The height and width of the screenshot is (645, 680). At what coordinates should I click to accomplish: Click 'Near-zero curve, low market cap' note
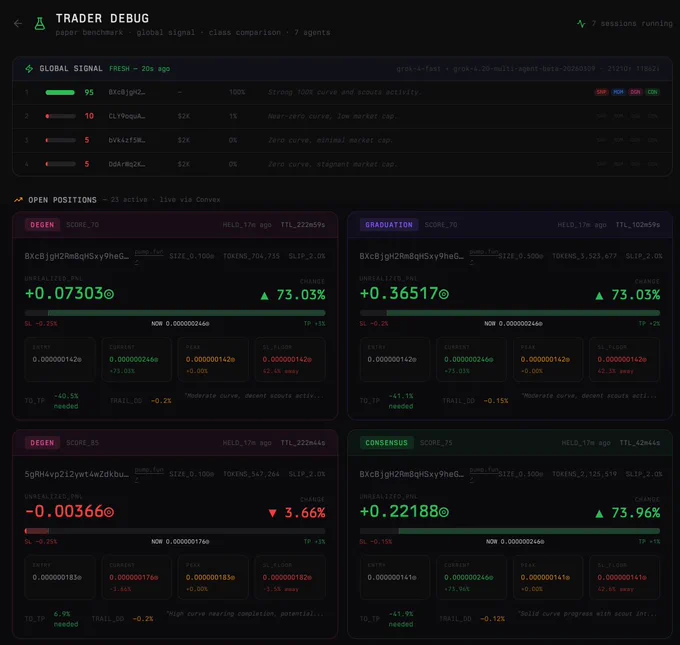[x=332, y=116]
